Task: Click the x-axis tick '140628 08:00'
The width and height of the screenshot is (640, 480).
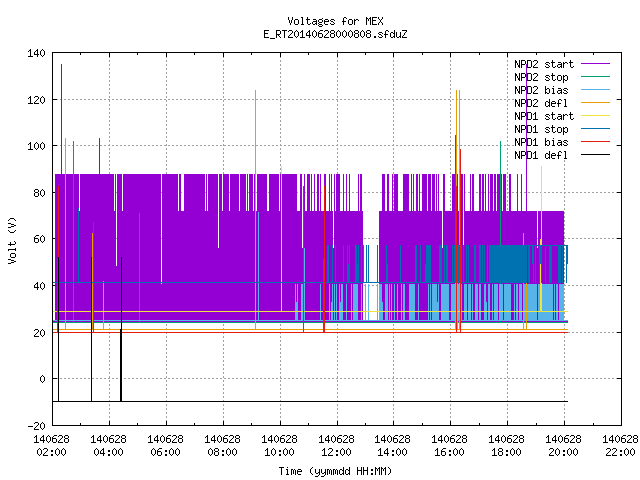Action: tap(222, 446)
